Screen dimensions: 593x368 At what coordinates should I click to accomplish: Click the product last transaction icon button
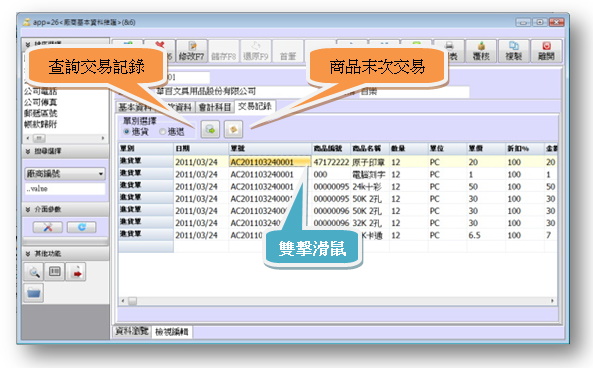pos(233,130)
